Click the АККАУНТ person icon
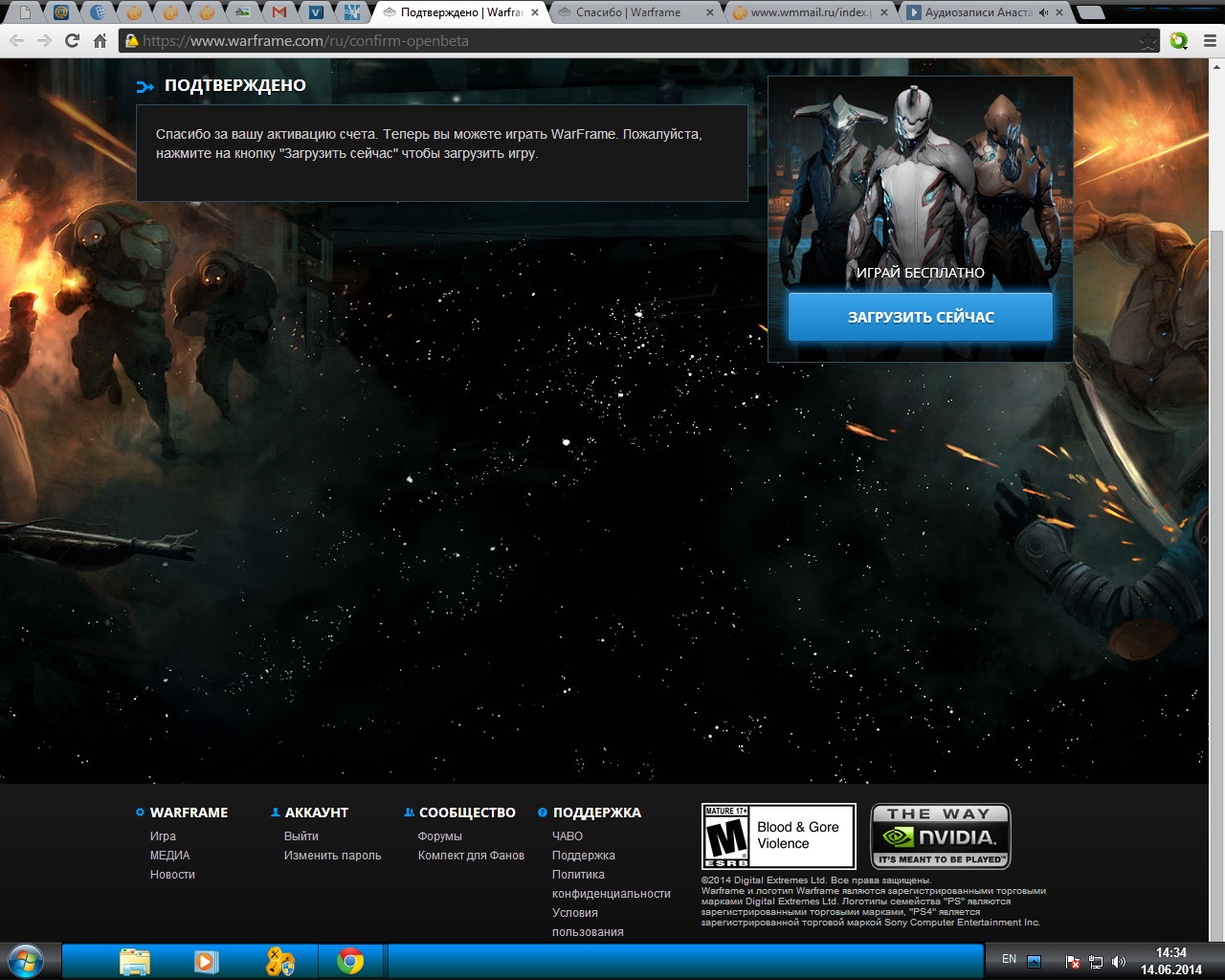1225x980 pixels. click(275, 813)
